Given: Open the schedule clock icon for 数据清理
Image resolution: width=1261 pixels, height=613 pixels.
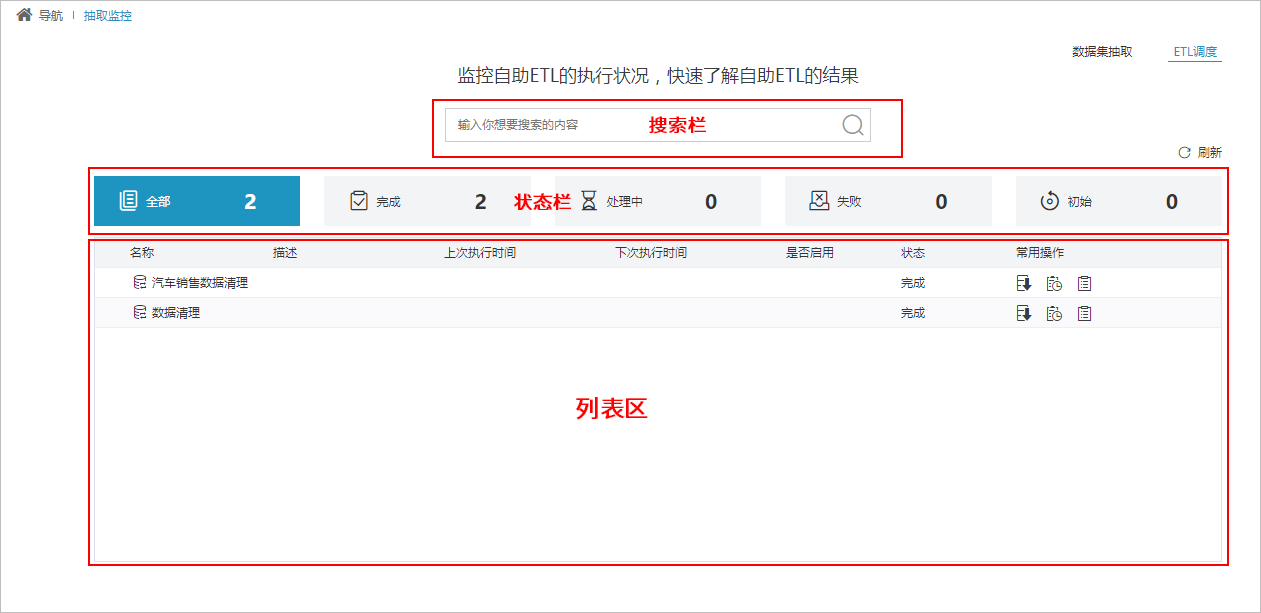Looking at the screenshot, I should (1054, 314).
